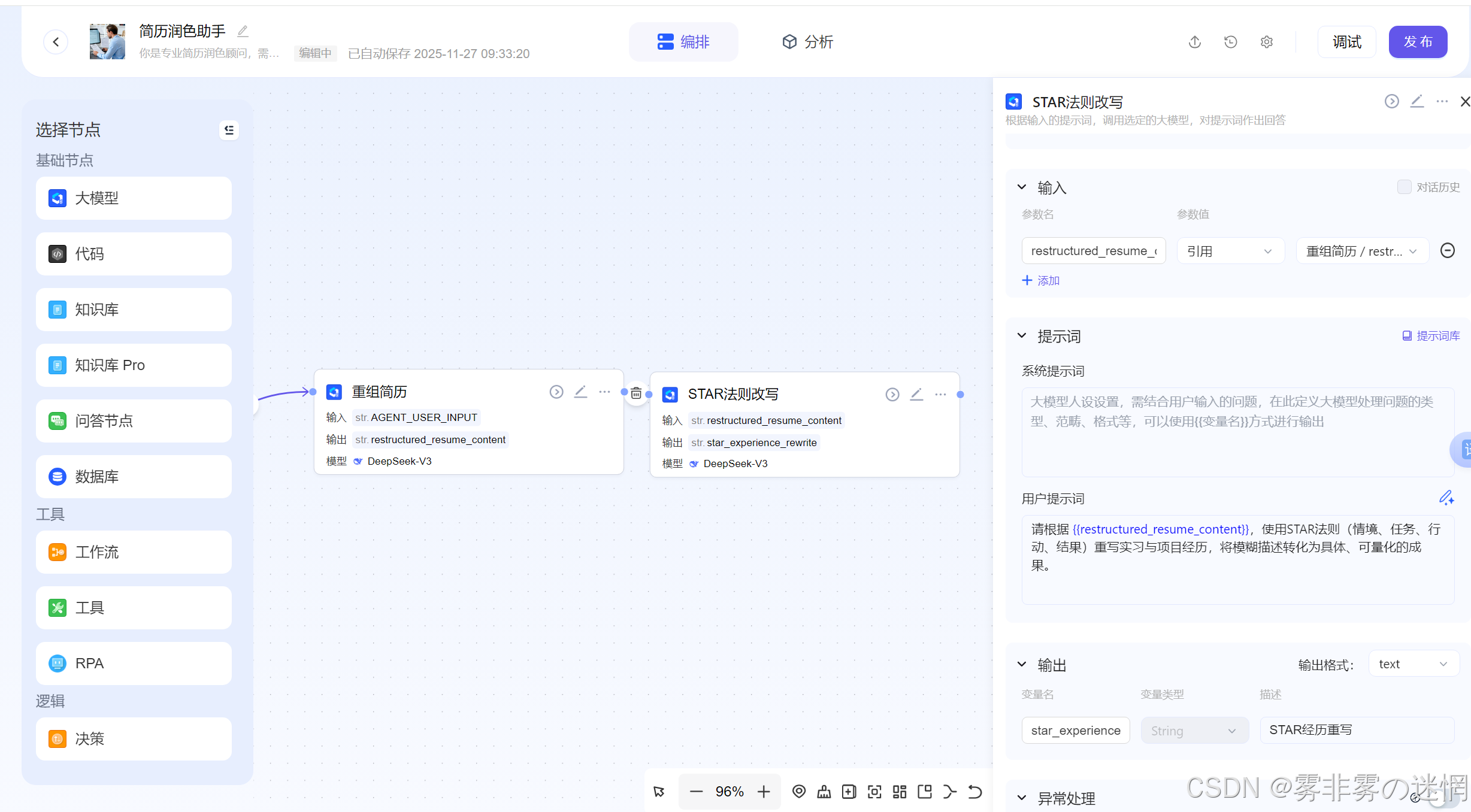Collapse the 提示词 section

[1022, 336]
